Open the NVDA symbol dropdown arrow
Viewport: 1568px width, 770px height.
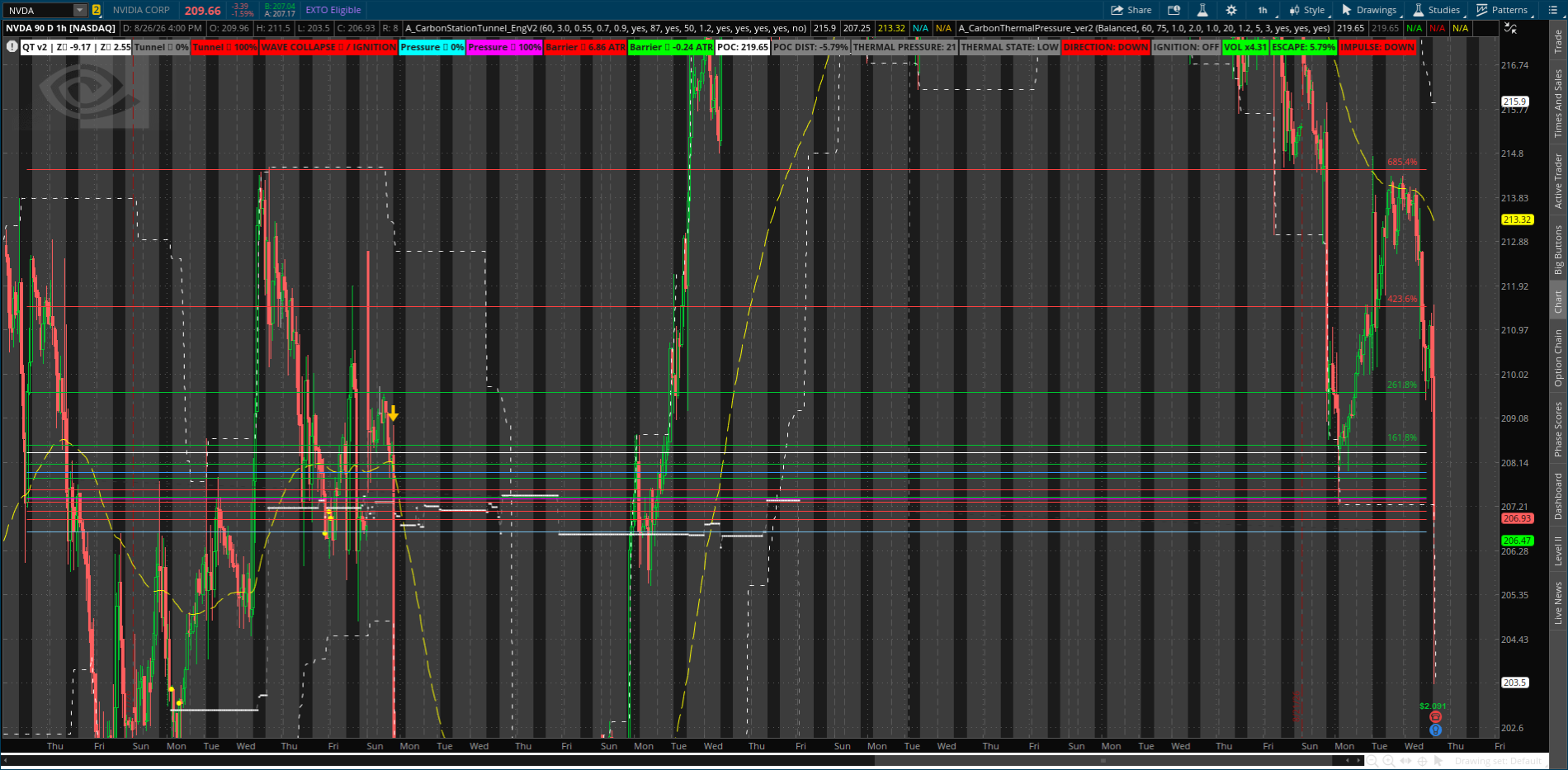pyautogui.click(x=79, y=10)
